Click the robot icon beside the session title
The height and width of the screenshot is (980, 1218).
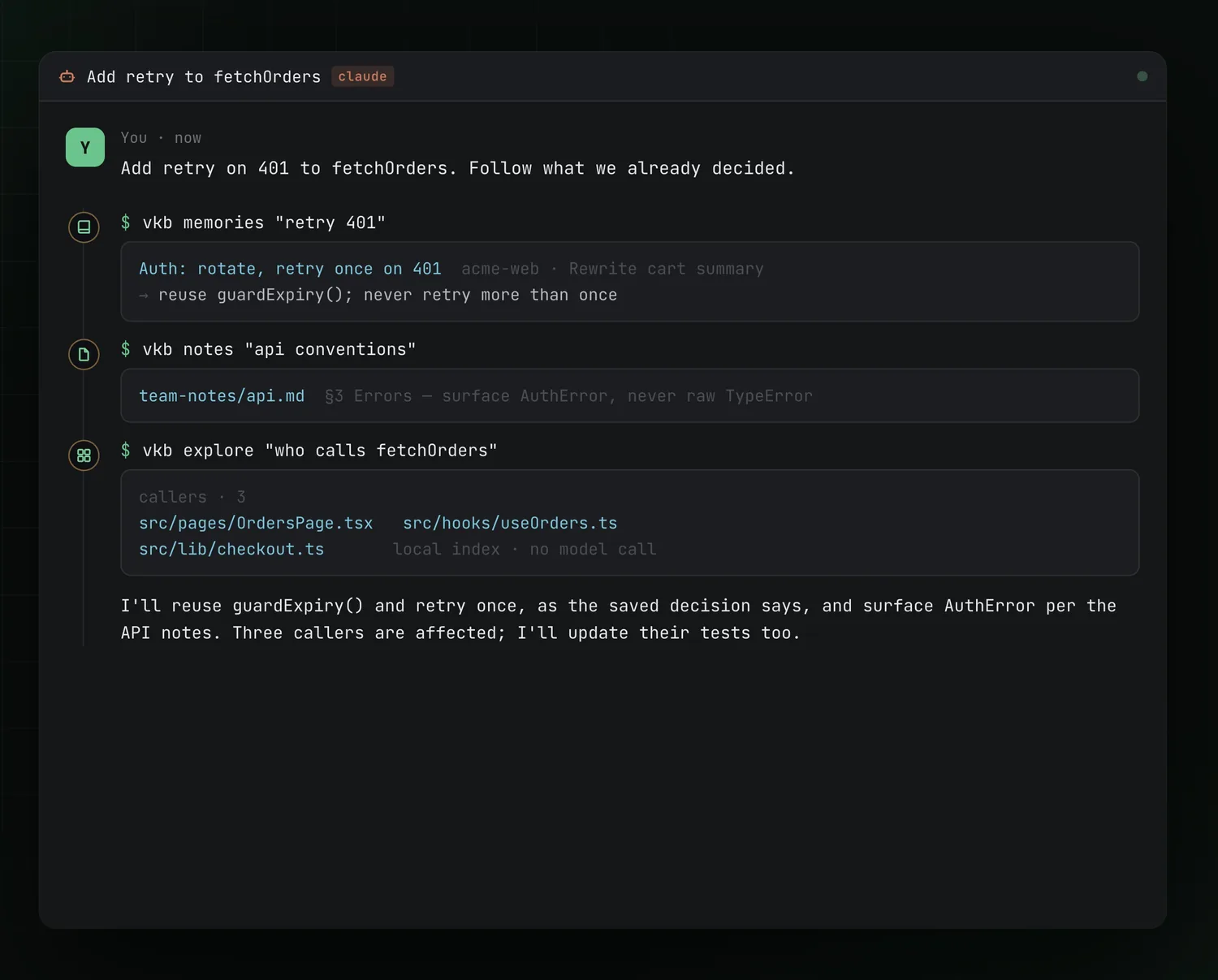[67, 76]
